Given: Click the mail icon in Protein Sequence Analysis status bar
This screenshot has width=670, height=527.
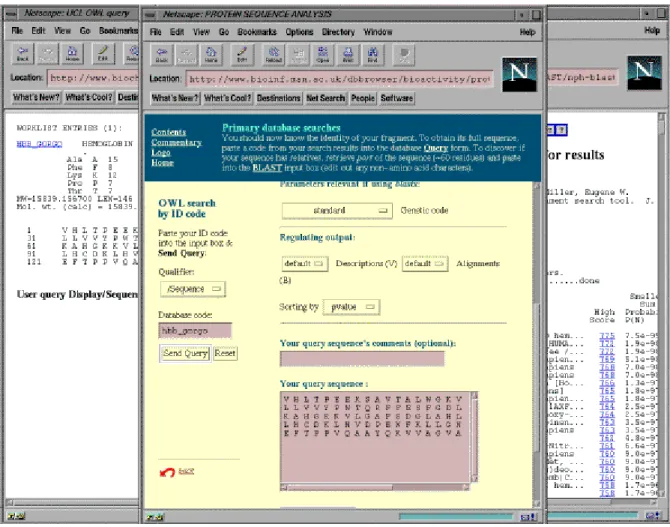Looking at the screenshot, I should click(528, 517).
